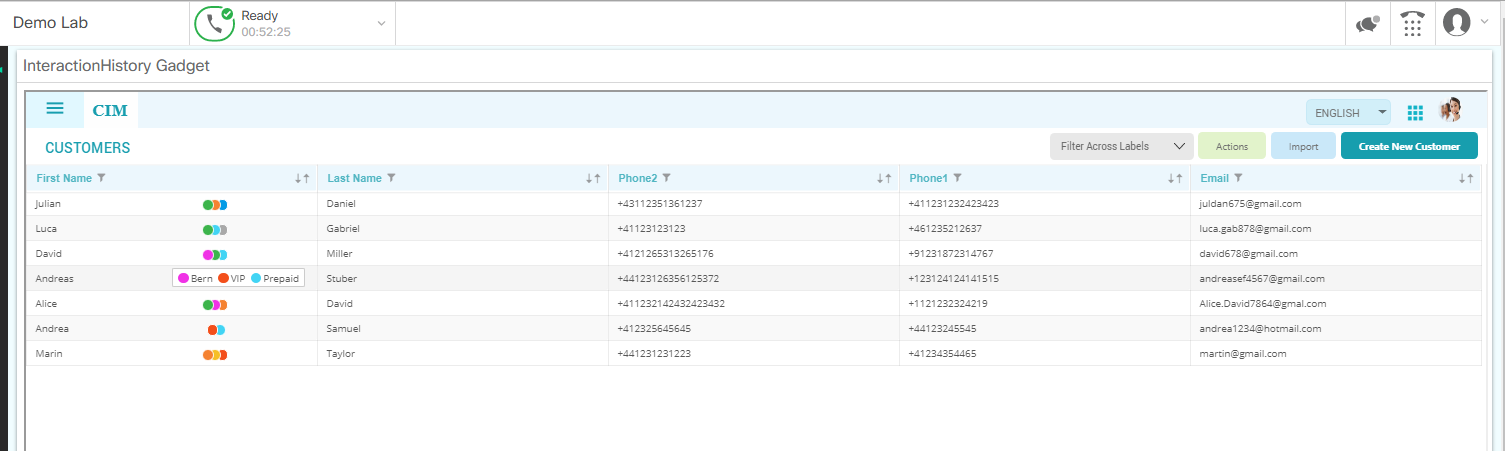Select the customer first name Luca
This screenshot has height=451, width=1505.
click(x=46, y=228)
